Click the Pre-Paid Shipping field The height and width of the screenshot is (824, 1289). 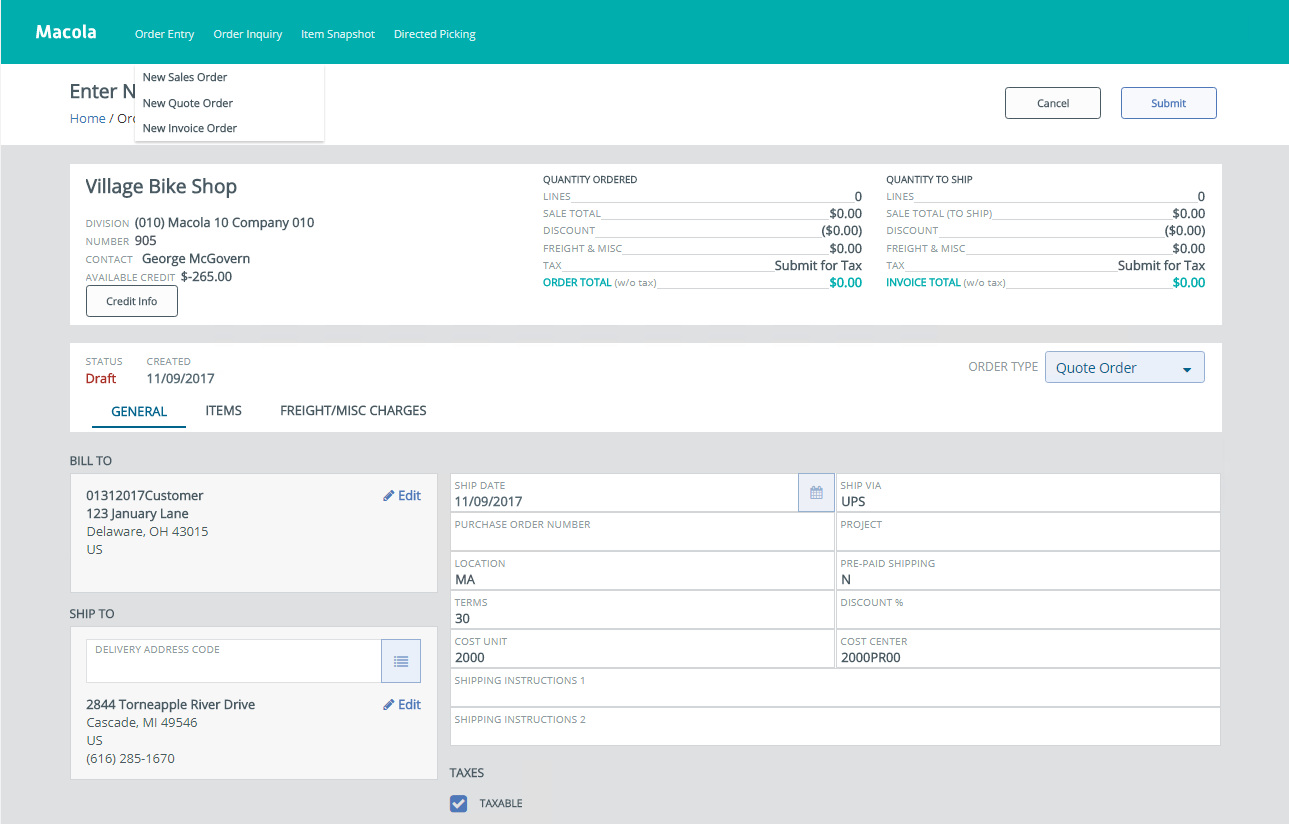[x=1028, y=571]
